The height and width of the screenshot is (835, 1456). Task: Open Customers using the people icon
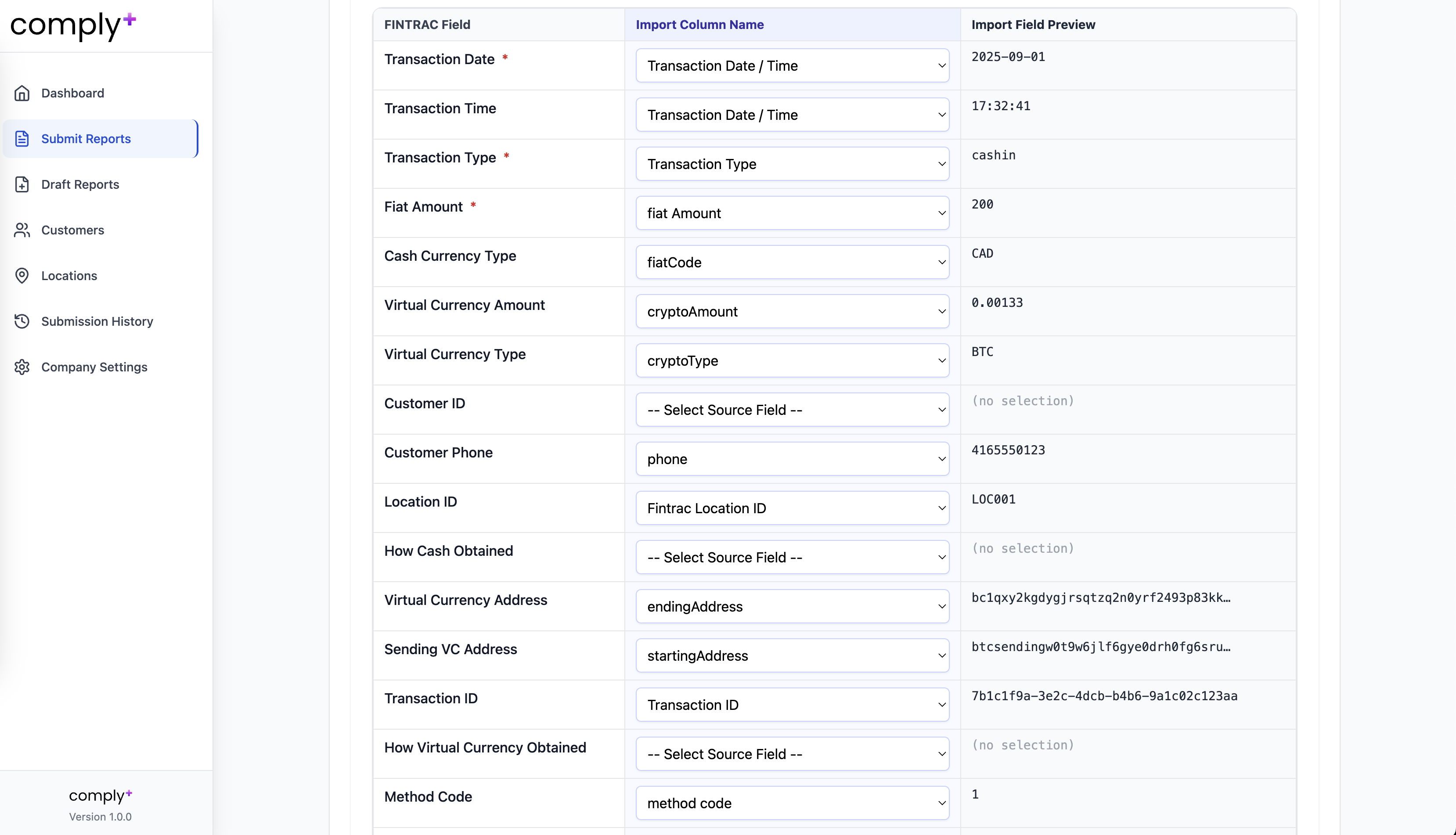pyautogui.click(x=22, y=230)
